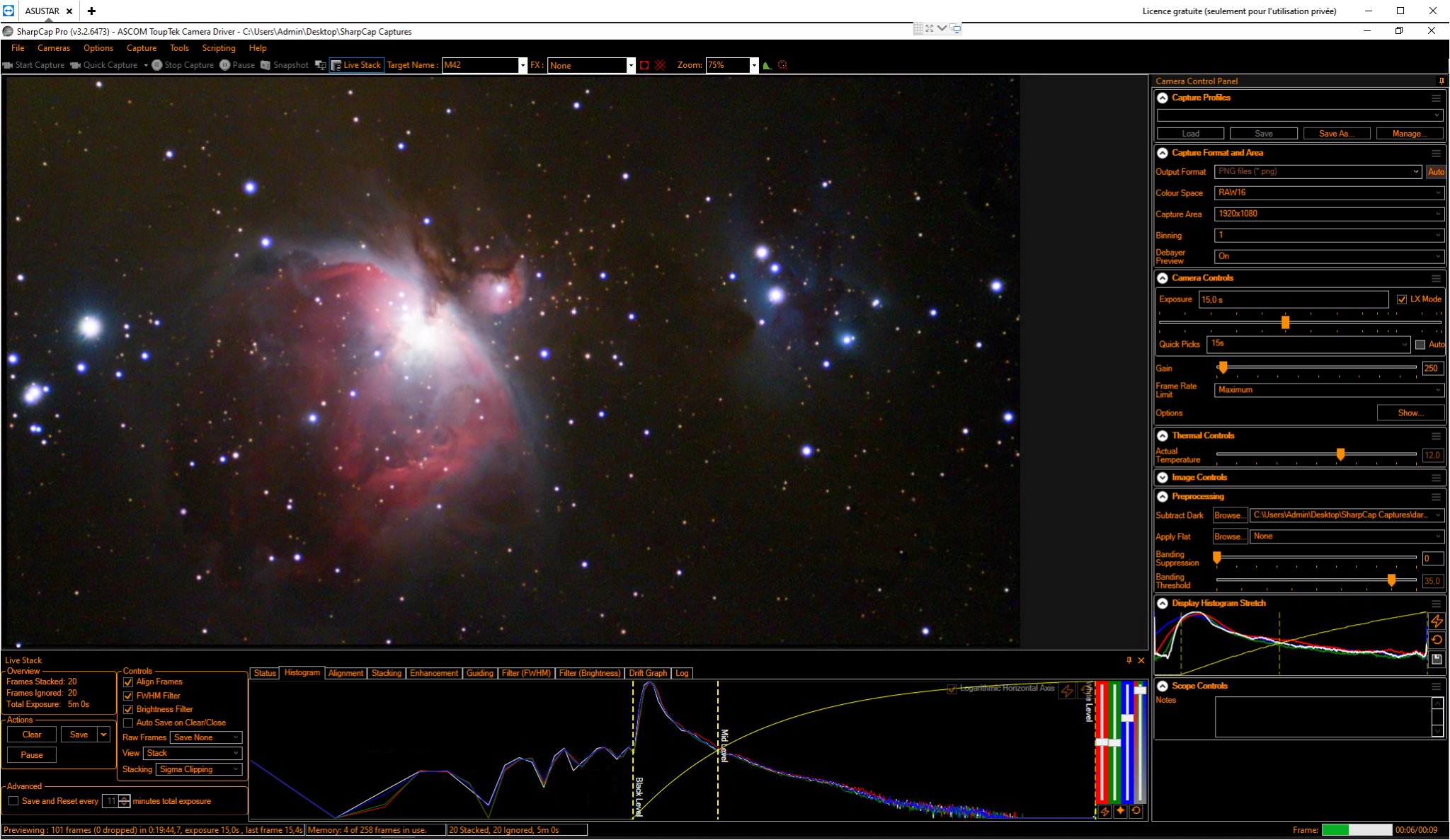The width and height of the screenshot is (1450, 840).
Task: Enable the Auto exposure checkbox
Action: (1420, 345)
